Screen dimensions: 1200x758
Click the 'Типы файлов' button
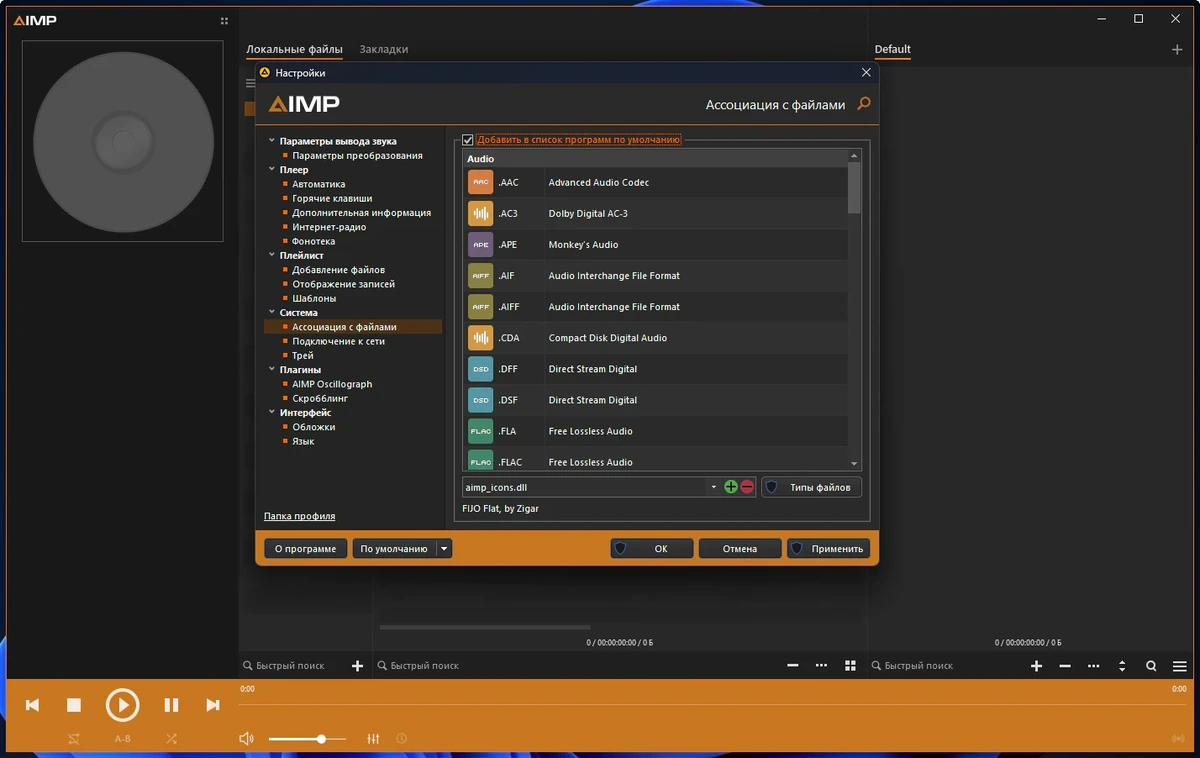(x=811, y=487)
